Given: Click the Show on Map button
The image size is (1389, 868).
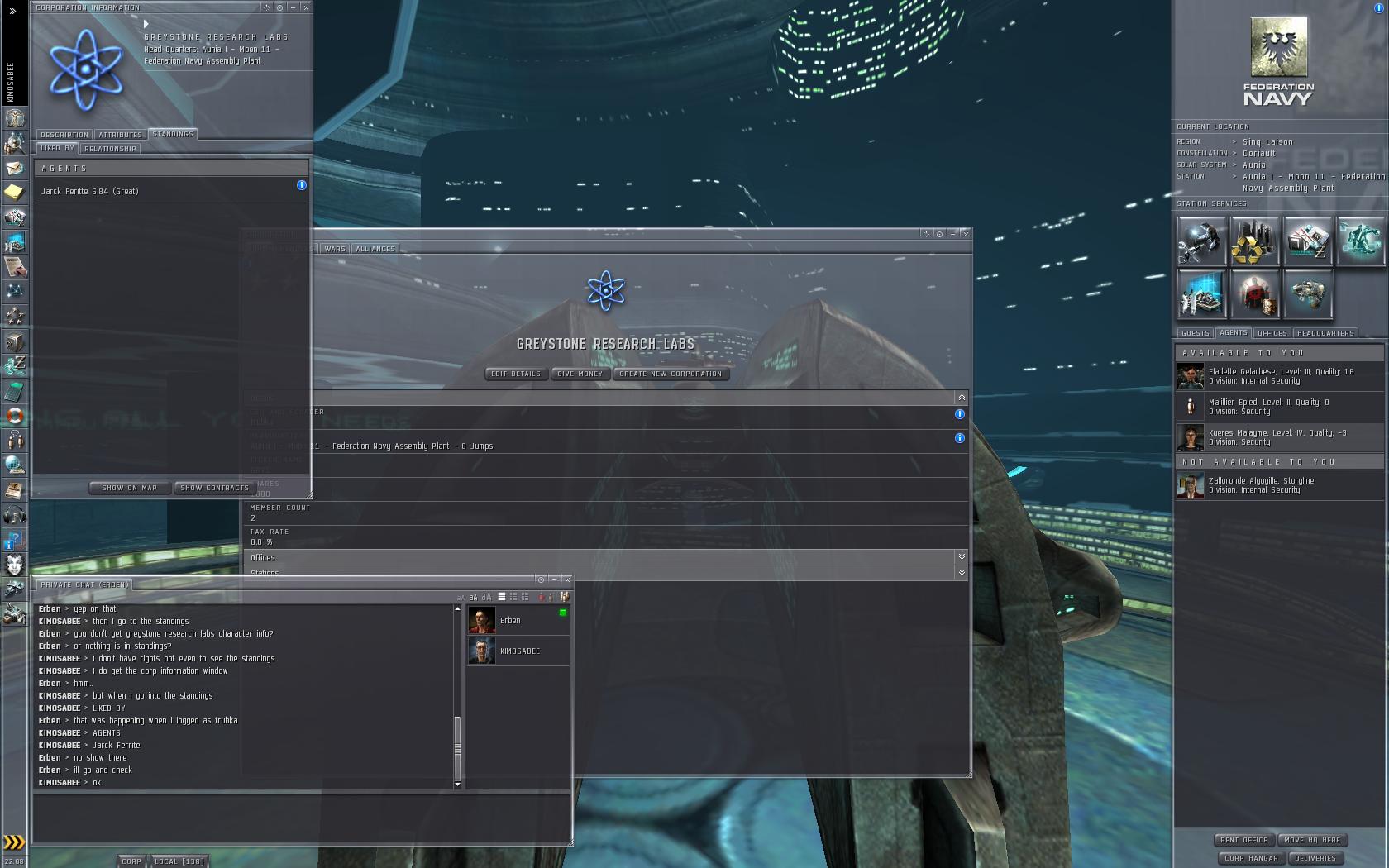Looking at the screenshot, I should click(129, 488).
